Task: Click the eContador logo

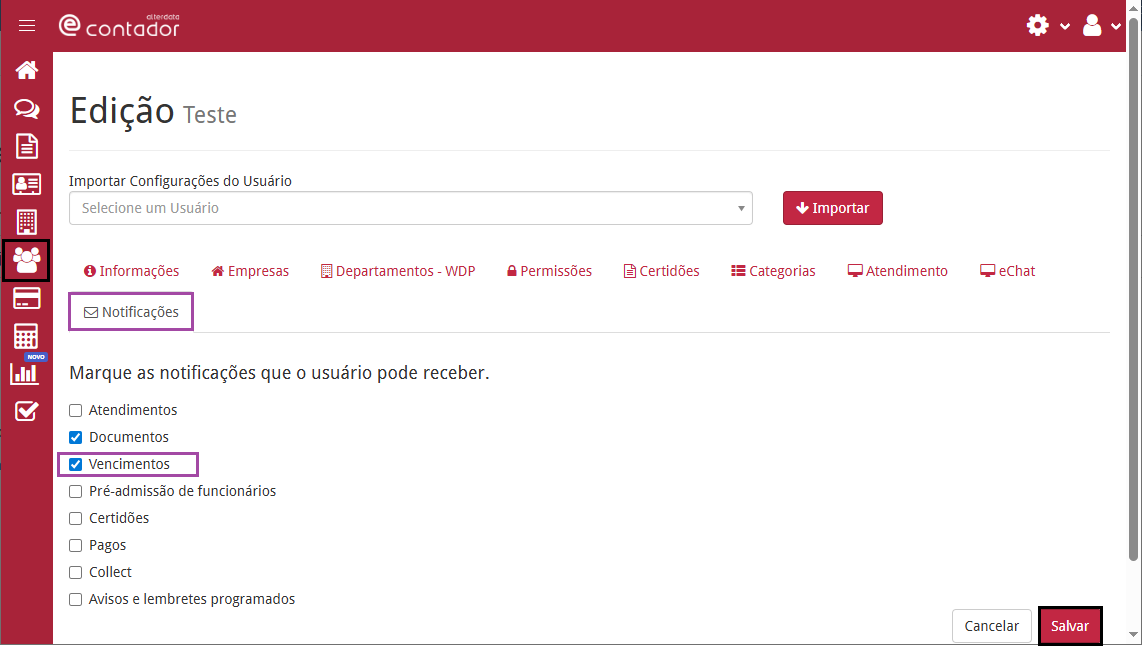Action: pos(119,25)
